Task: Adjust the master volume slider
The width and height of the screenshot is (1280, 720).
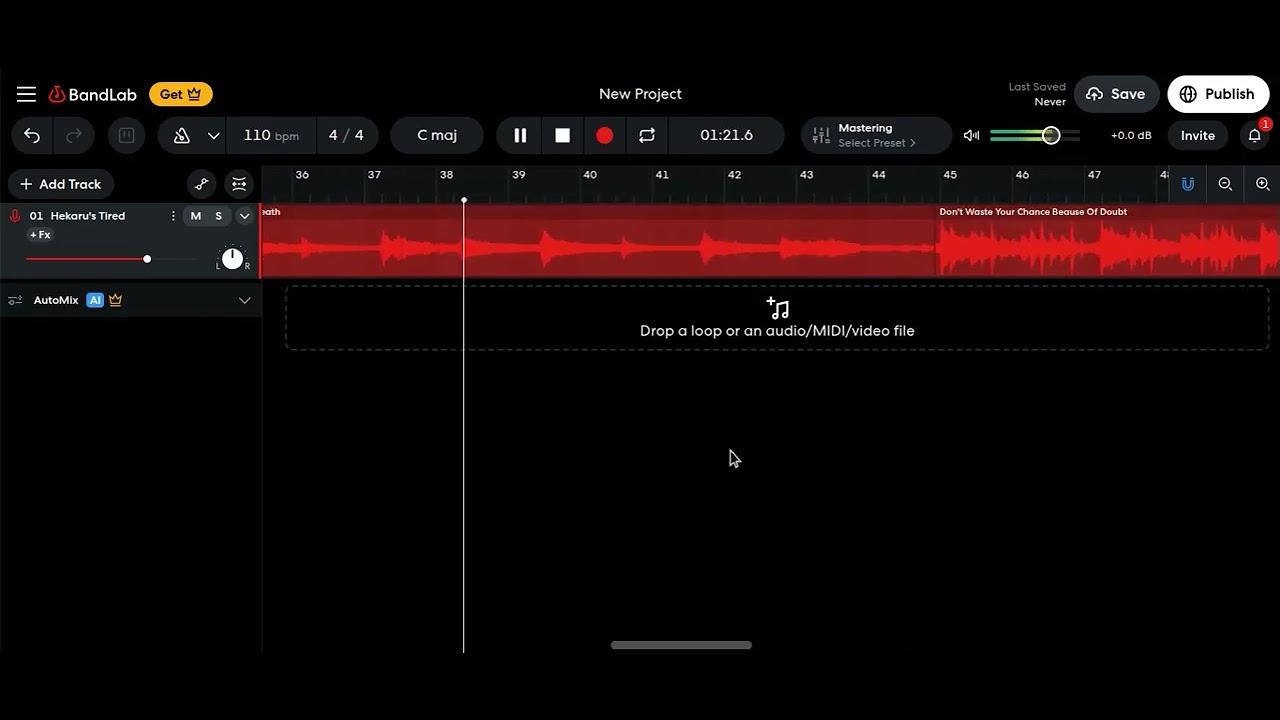Action: tap(1035, 135)
